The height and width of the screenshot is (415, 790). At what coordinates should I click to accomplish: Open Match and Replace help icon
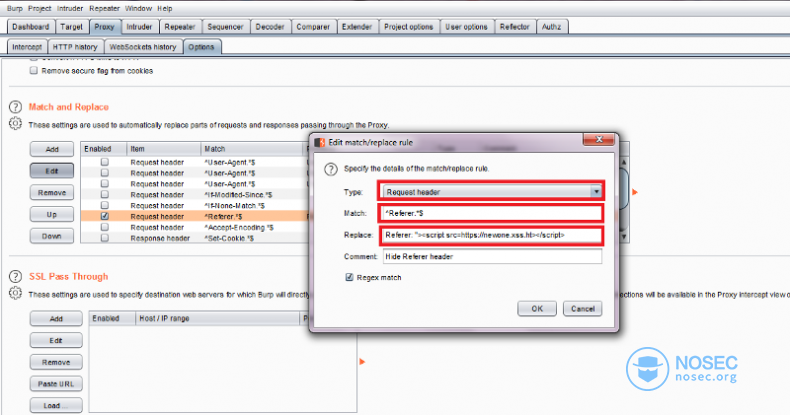(x=15, y=107)
